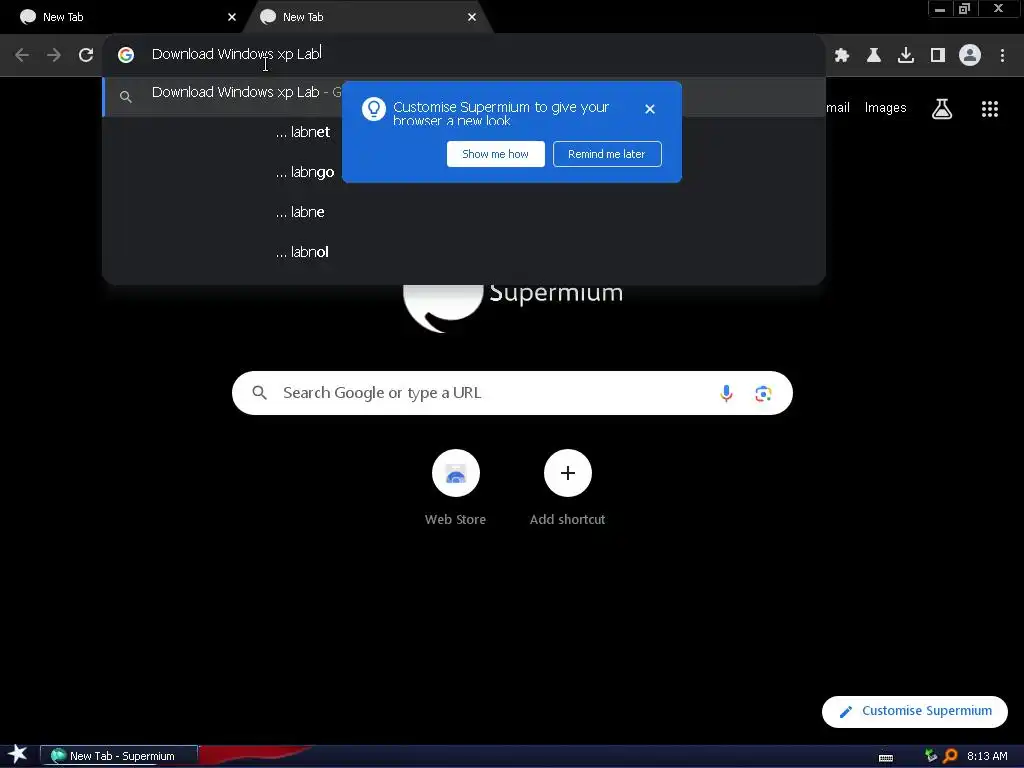The height and width of the screenshot is (768, 1024).
Task: Click the Google icon in address bar
Action: [126, 55]
